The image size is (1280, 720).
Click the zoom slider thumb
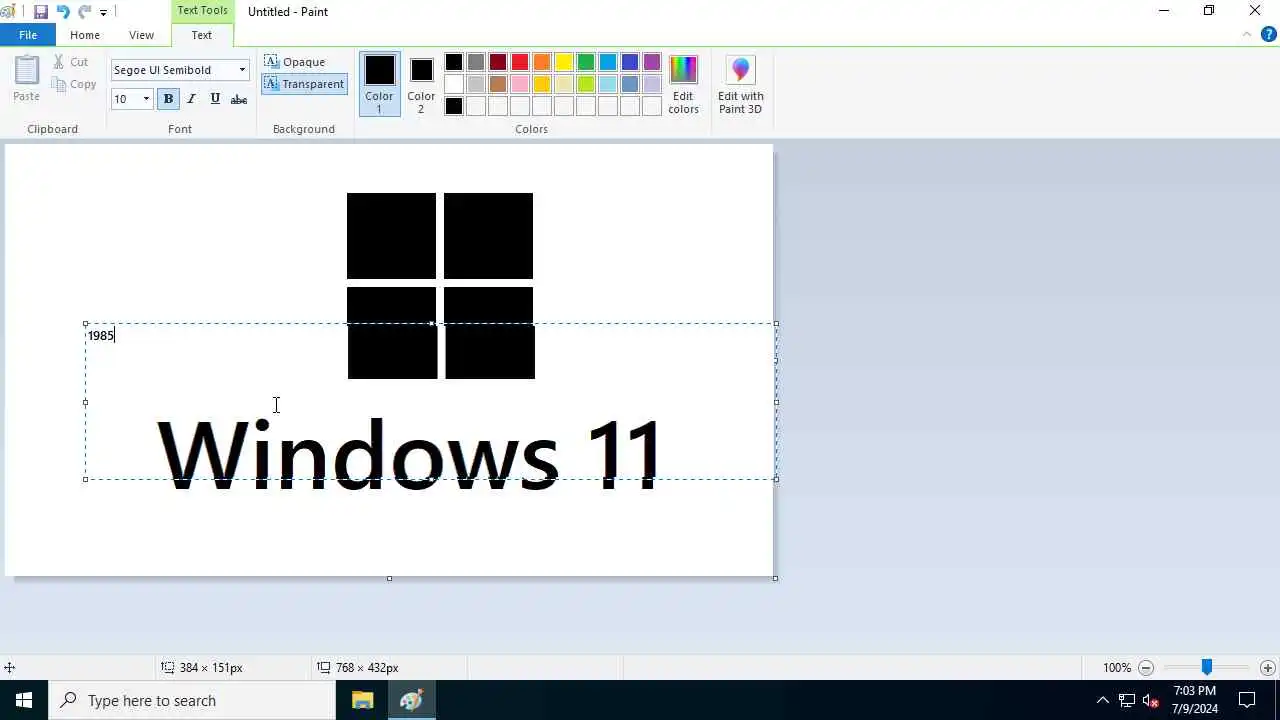[1207, 667]
